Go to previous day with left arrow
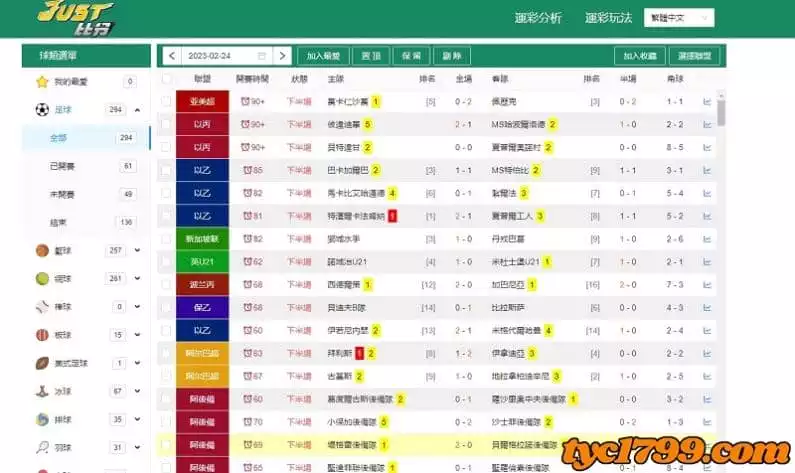 [x=172, y=56]
